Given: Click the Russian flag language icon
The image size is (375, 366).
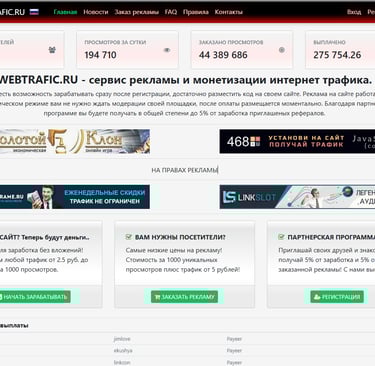Looking at the screenshot, I should [x=34, y=12].
